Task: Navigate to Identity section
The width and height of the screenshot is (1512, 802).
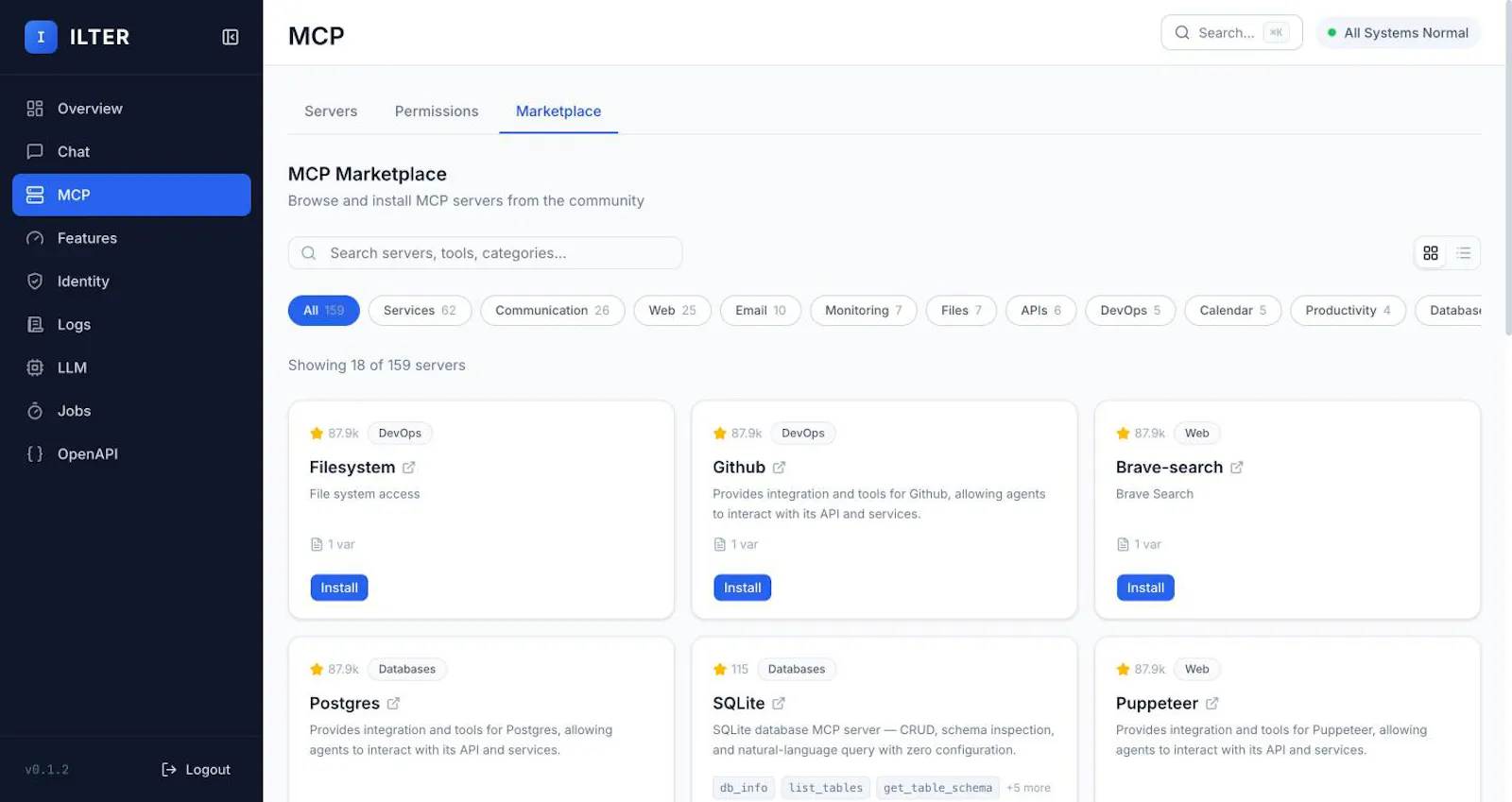Action: [x=131, y=282]
